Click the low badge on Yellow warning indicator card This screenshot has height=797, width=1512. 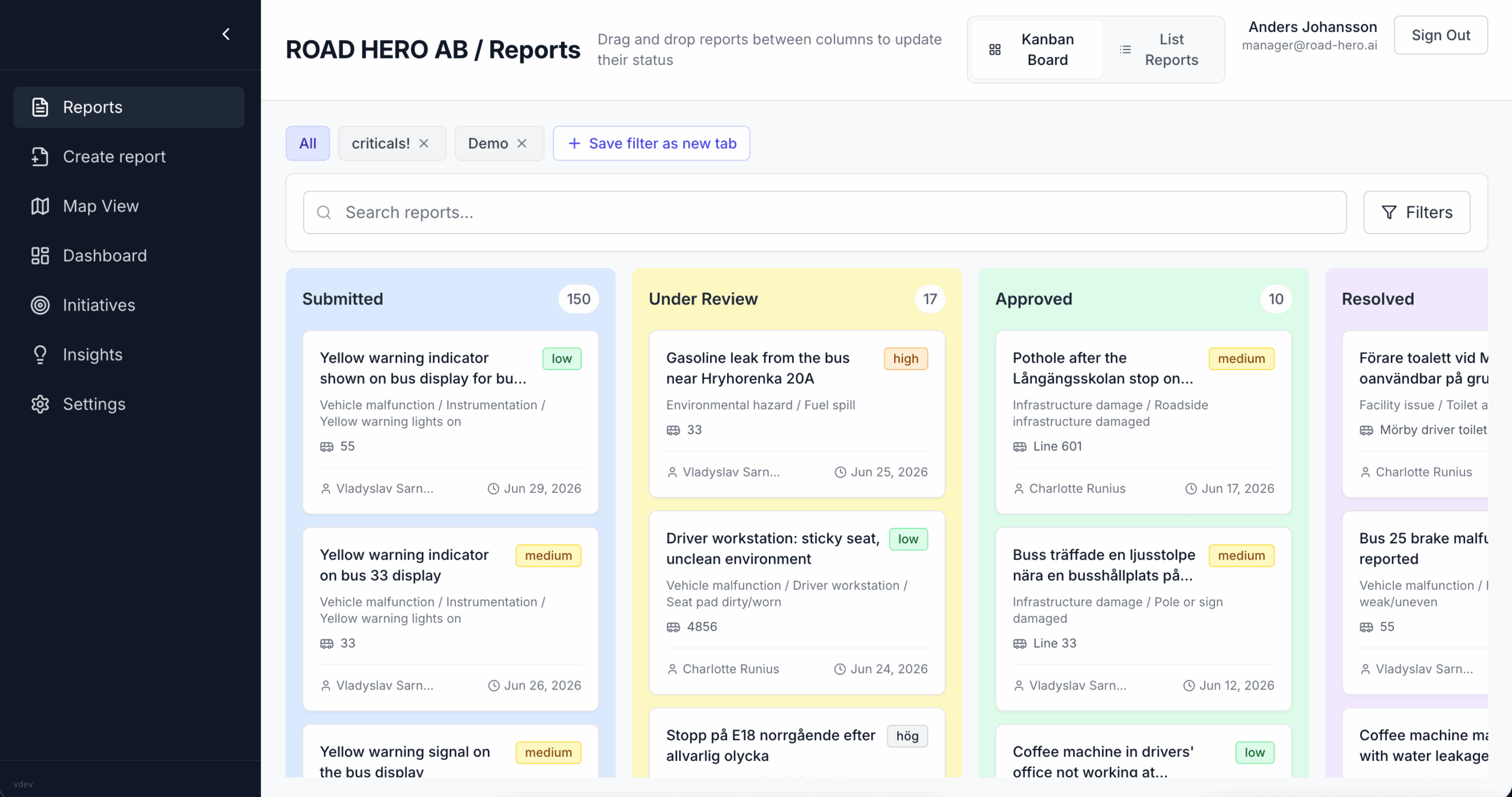coord(562,359)
